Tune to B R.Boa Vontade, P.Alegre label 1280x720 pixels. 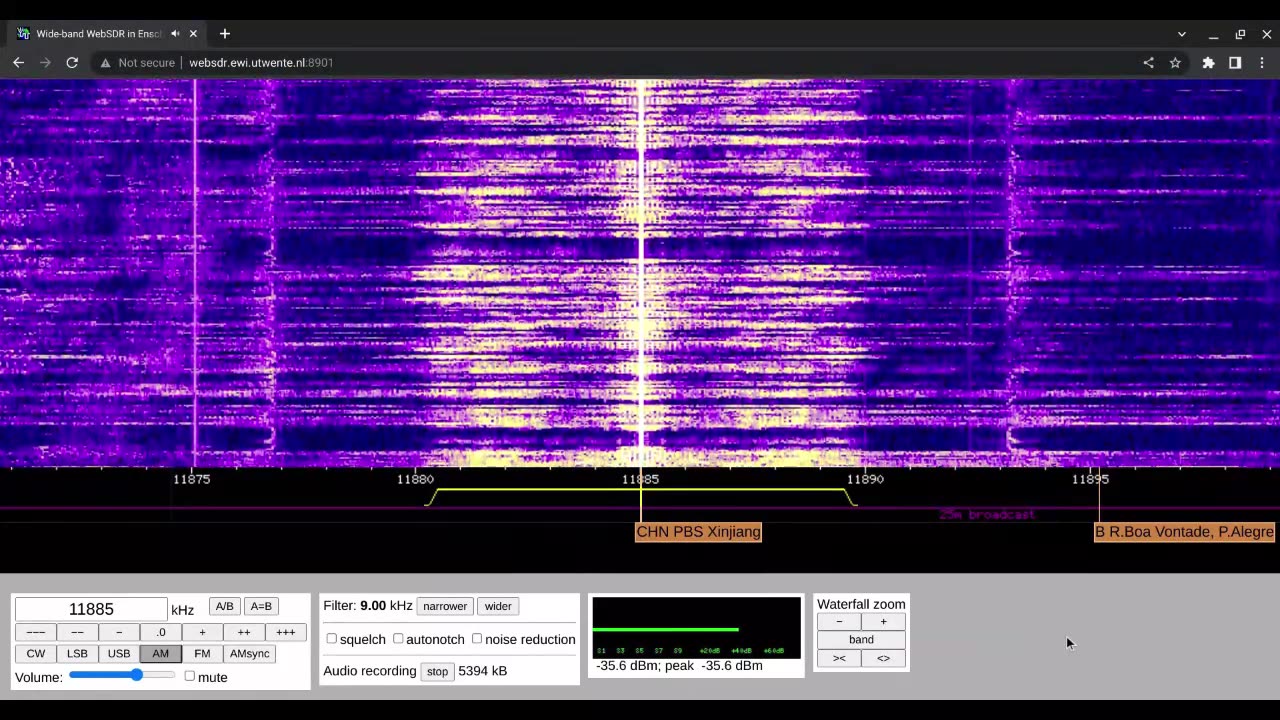(1184, 532)
